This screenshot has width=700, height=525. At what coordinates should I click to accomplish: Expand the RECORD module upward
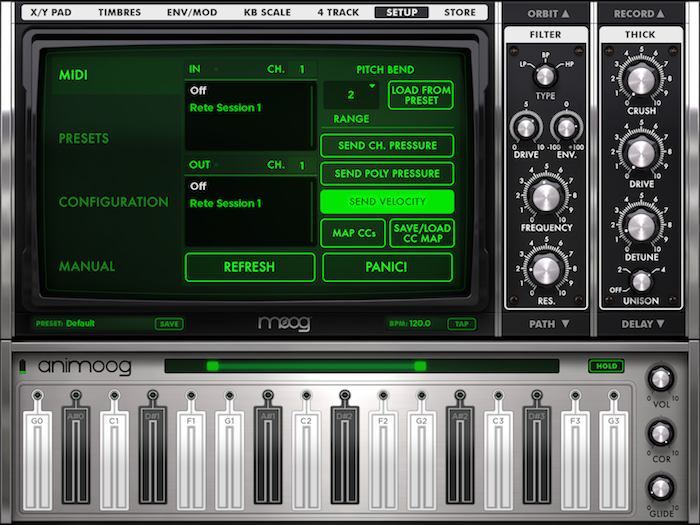point(639,14)
